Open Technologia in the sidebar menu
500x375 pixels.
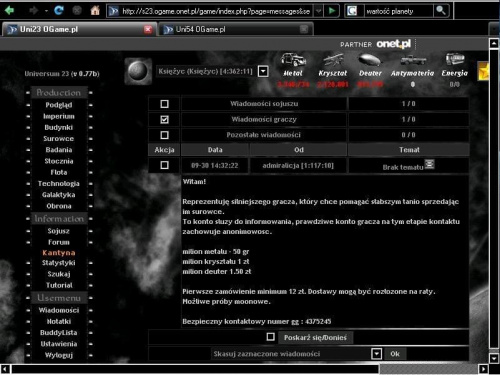tap(59, 184)
